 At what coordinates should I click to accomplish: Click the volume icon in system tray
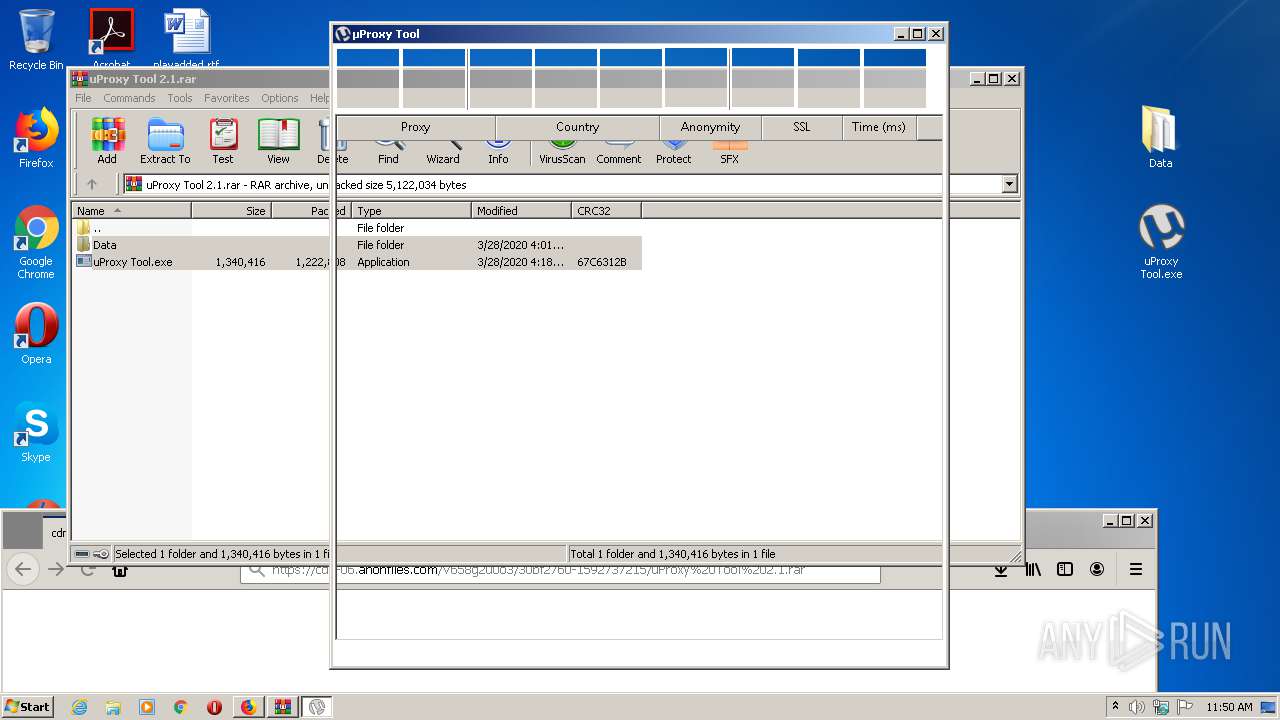click(x=1137, y=707)
